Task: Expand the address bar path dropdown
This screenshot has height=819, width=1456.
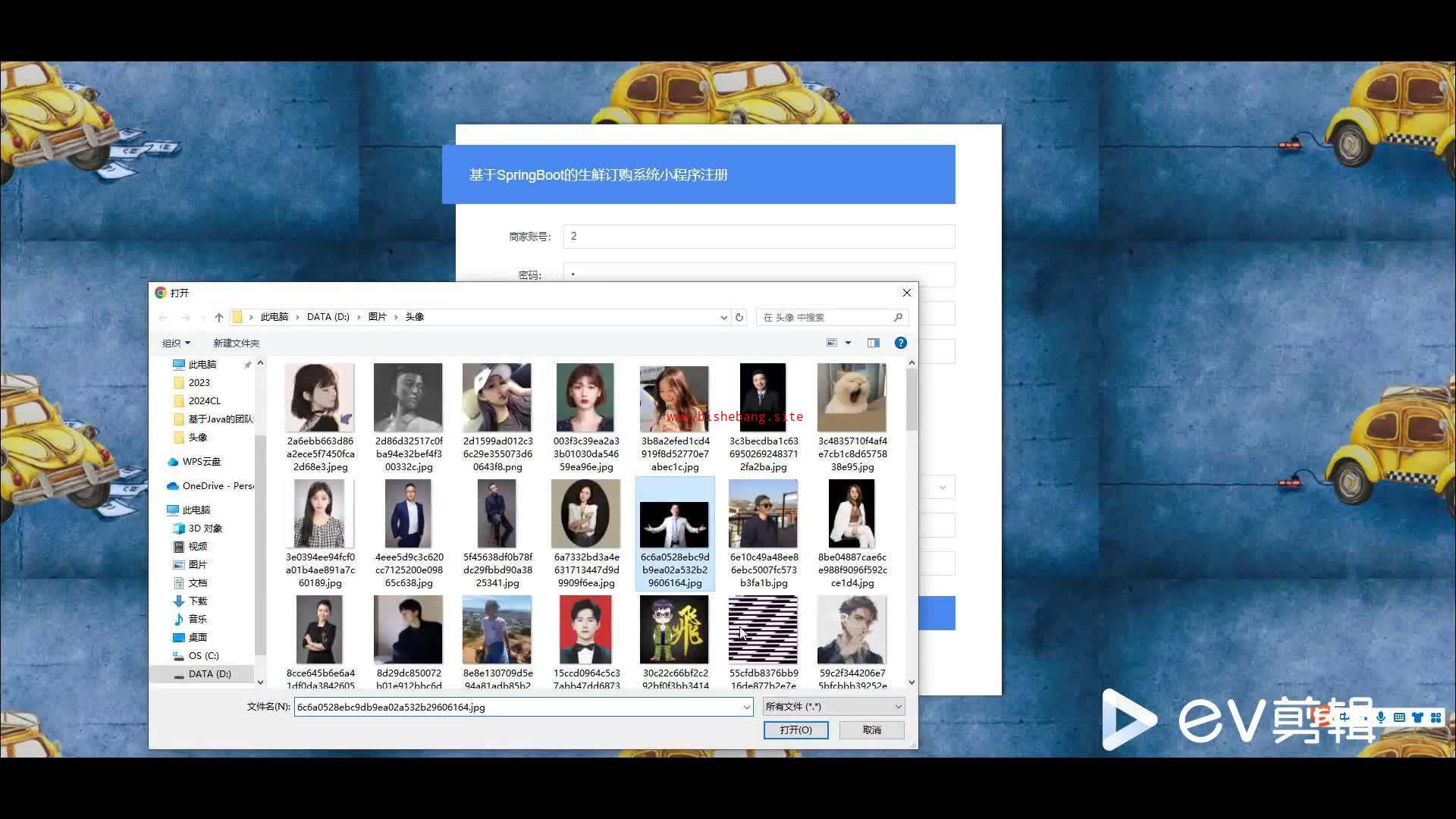Action: [x=723, y=317]
